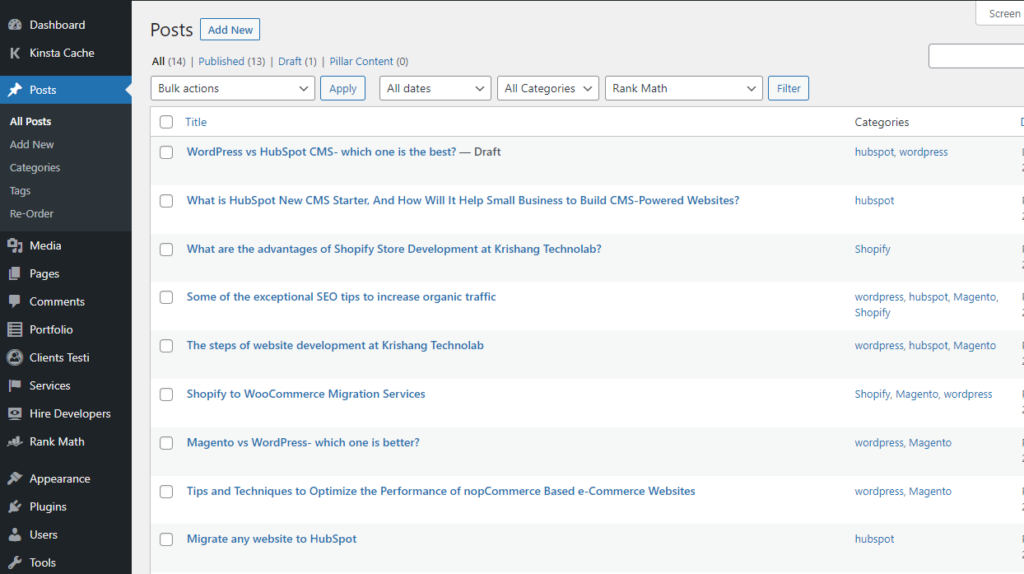Show Pillar Content (0) posts
This screenshot has width=1024, height=574.
pyautogui.click(x=368, y=61)
